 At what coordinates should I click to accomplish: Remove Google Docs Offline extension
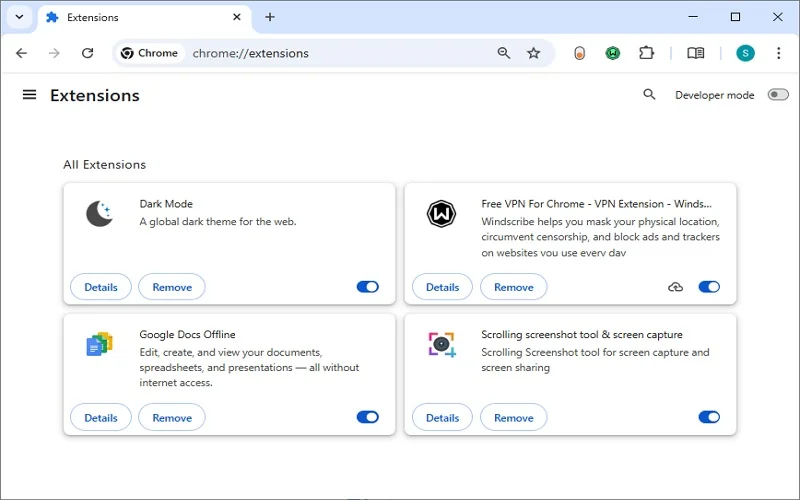point(172,418)
